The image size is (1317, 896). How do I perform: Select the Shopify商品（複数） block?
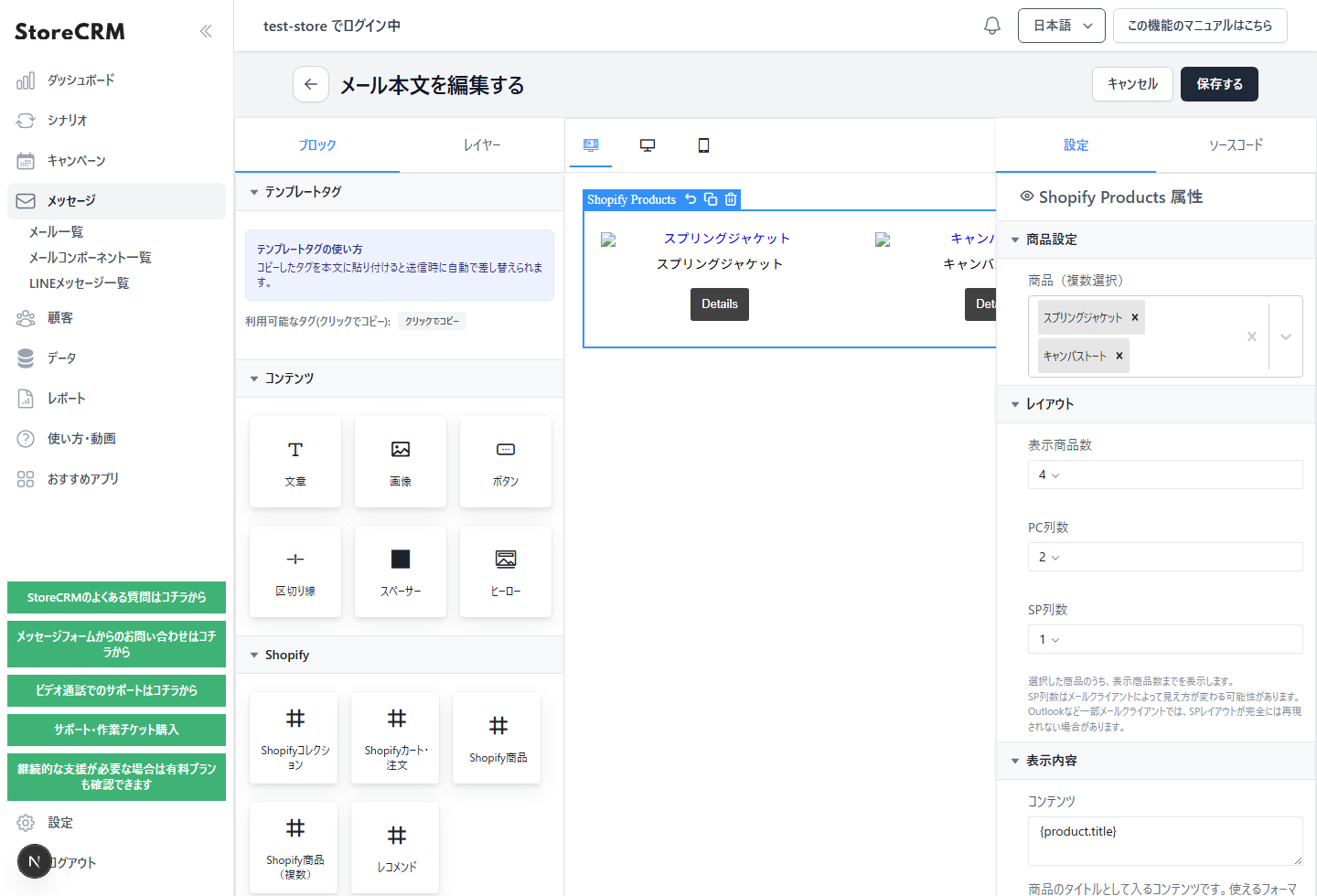coord(294,848)
